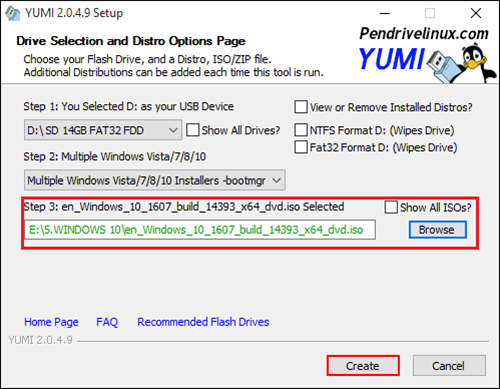
Task: Check NTFS Format D: (Wipes Drive)
Action: (301, 130)
